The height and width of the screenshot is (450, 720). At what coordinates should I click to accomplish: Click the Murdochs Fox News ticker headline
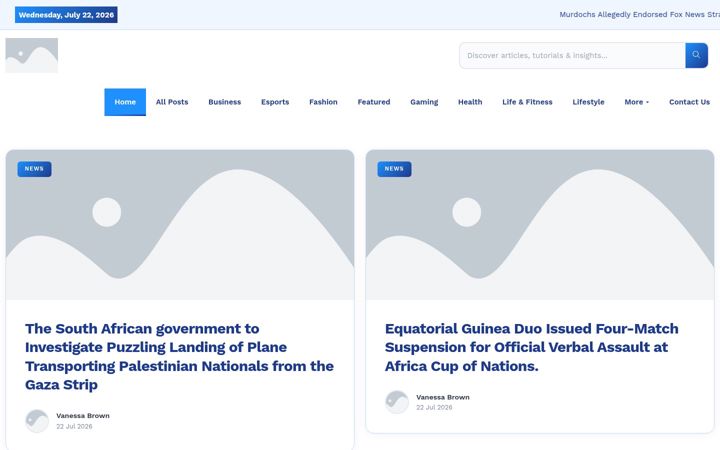click(639, 15)
